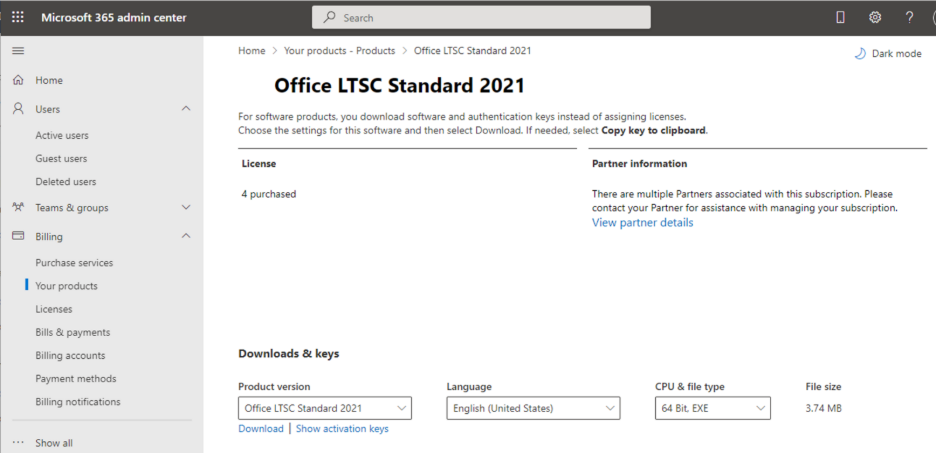
Task: Open Active users in sidebar
Action: pos(62,135)
